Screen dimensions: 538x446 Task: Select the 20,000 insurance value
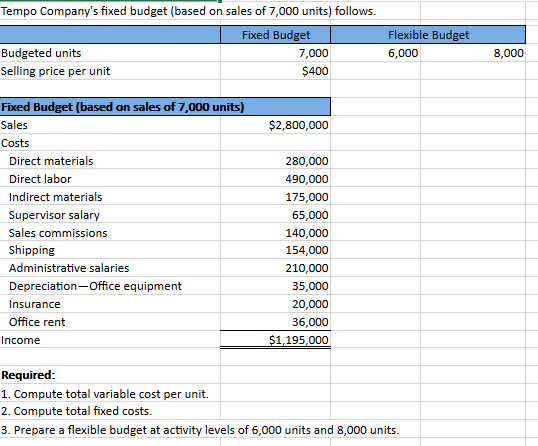click(276, 304)
